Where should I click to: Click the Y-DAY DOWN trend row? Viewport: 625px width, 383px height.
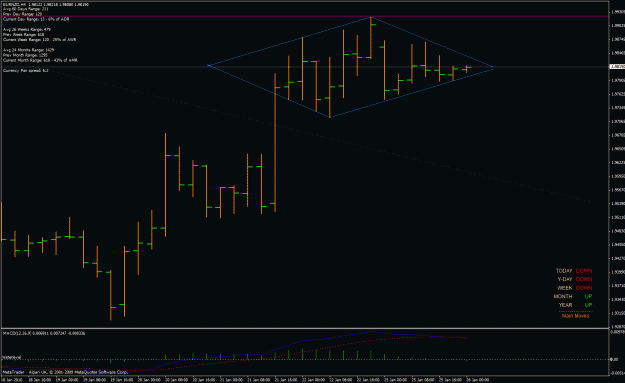coord(574,279)
